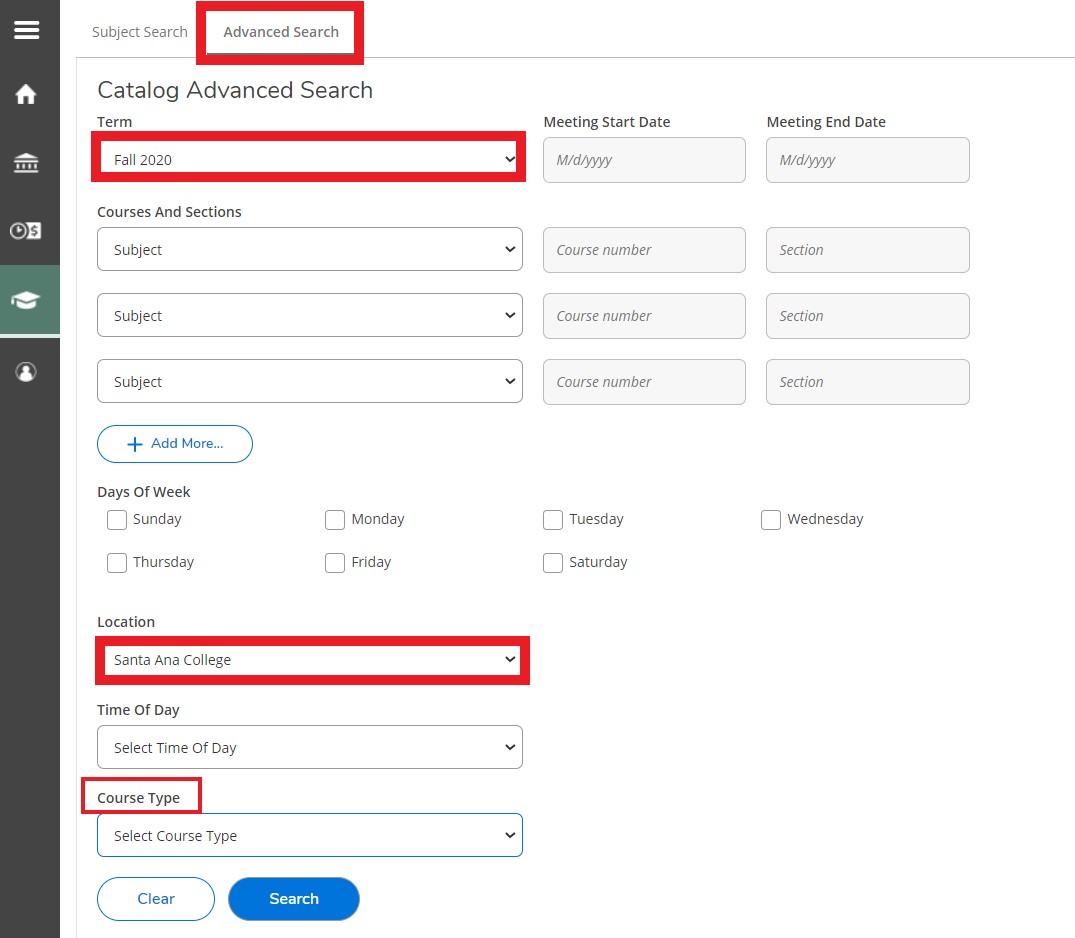Click the financial clock-dollar sidebar icon
1075x938 pixels.
[27, 231]
